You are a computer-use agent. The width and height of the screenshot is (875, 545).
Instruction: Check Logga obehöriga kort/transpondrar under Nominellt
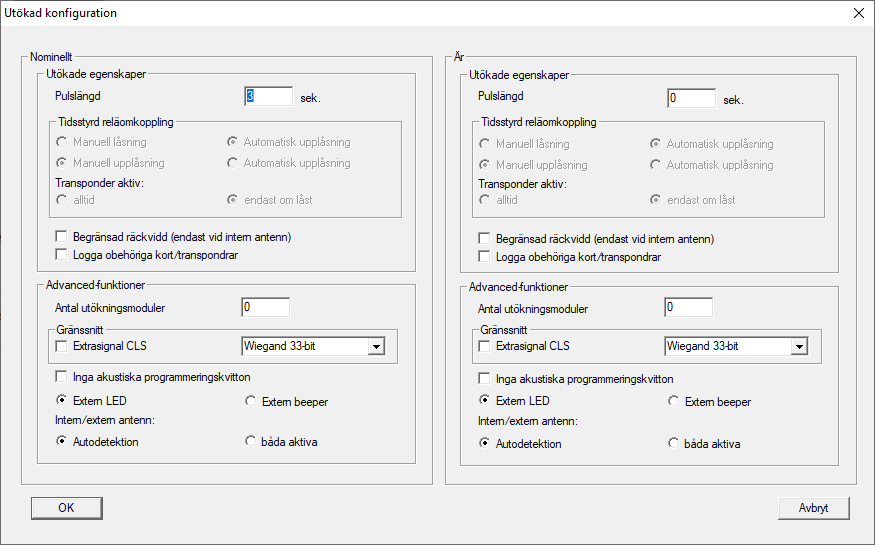point(62,256)
